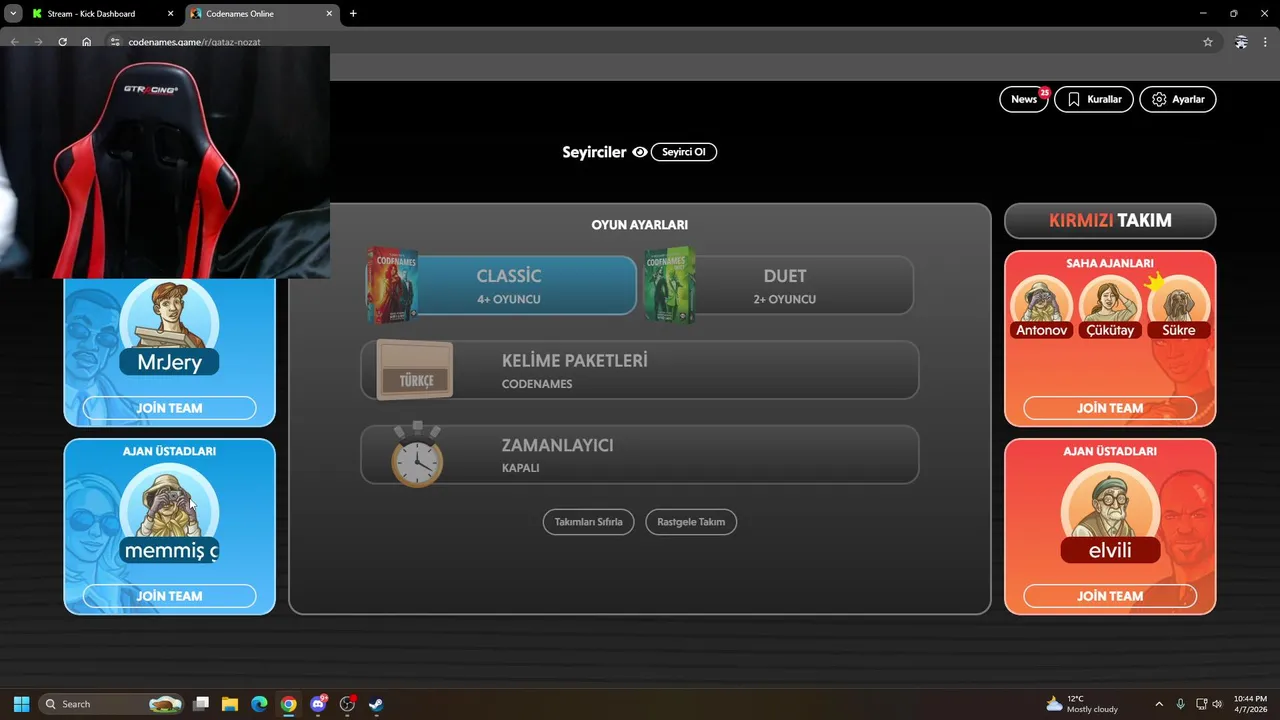
Task: Click the taskbar Search box
Action: point(112,704)
